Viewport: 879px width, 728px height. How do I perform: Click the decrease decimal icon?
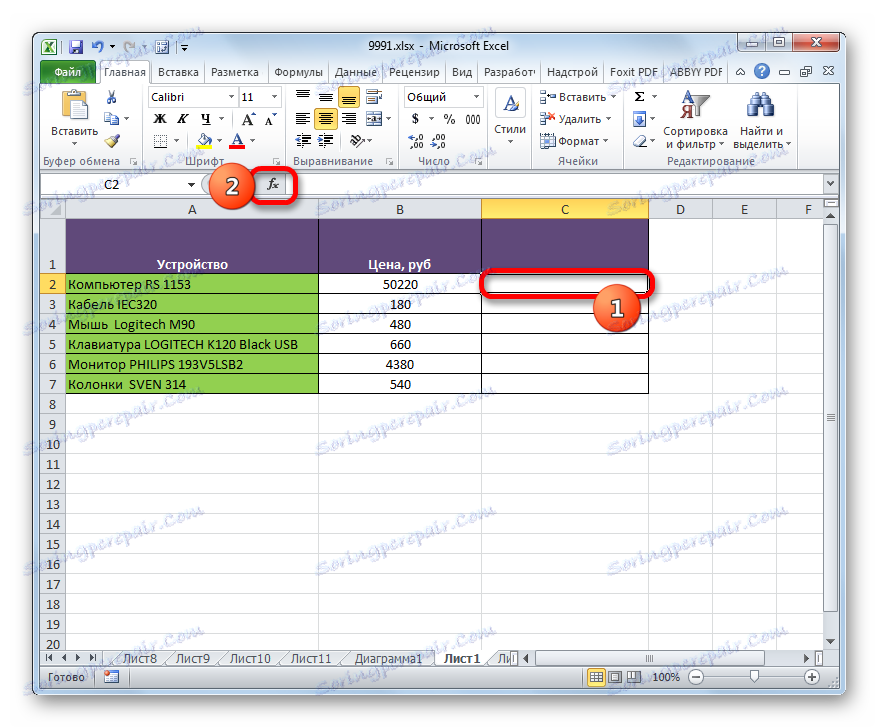[438, 141]
